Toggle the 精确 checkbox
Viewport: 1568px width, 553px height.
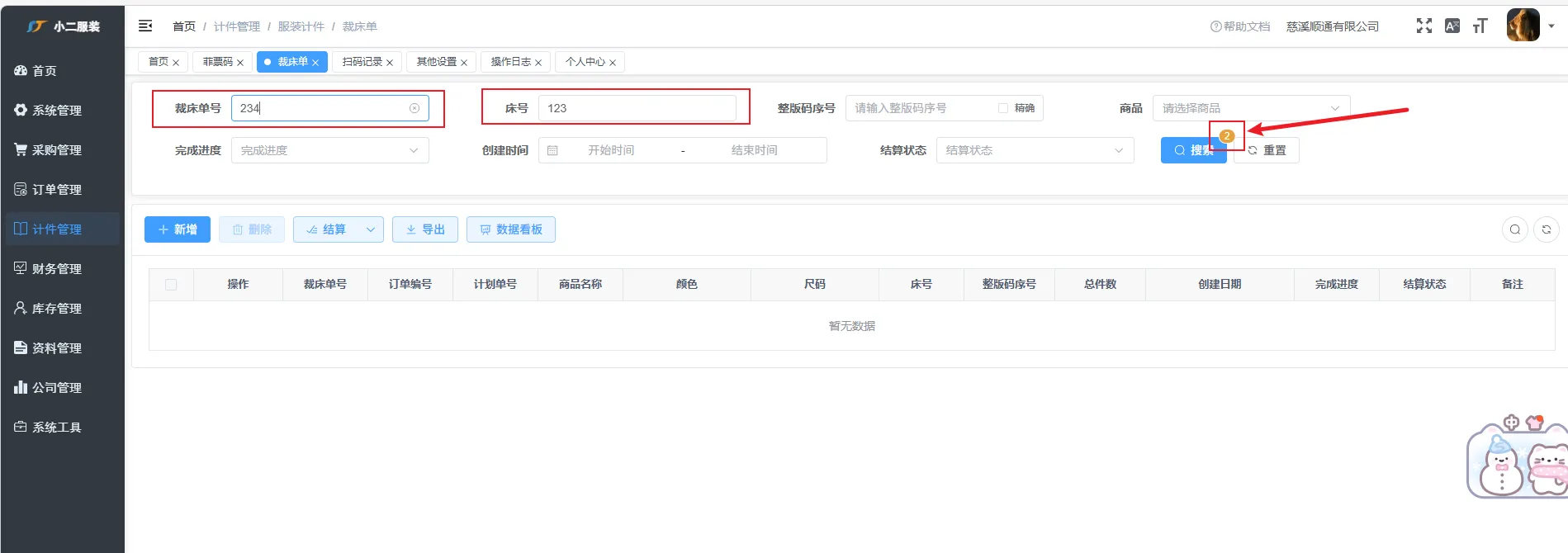tap(1003, 108)
